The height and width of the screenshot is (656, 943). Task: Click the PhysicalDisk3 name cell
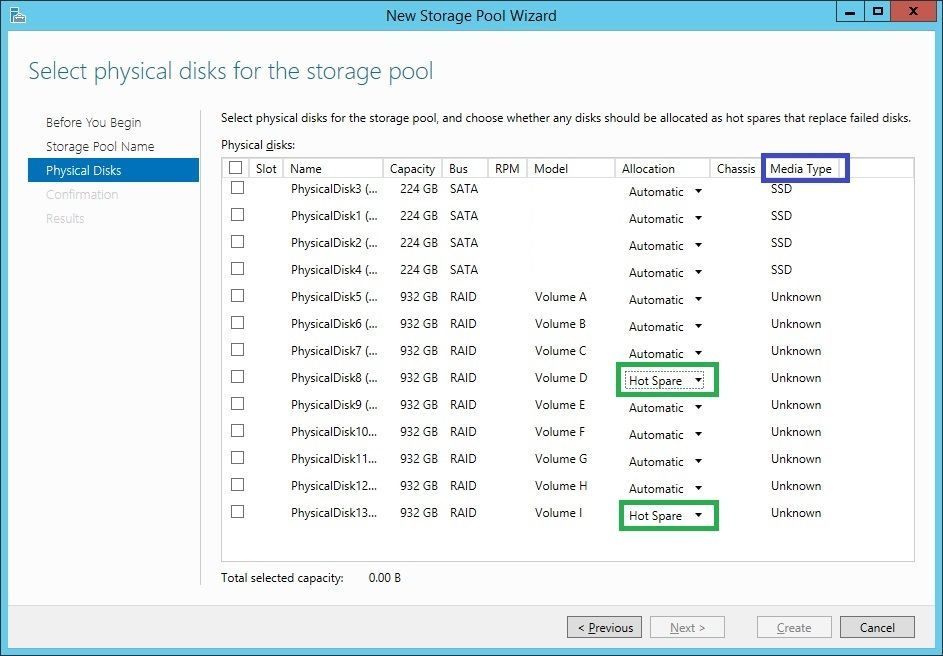coord(334,189)
